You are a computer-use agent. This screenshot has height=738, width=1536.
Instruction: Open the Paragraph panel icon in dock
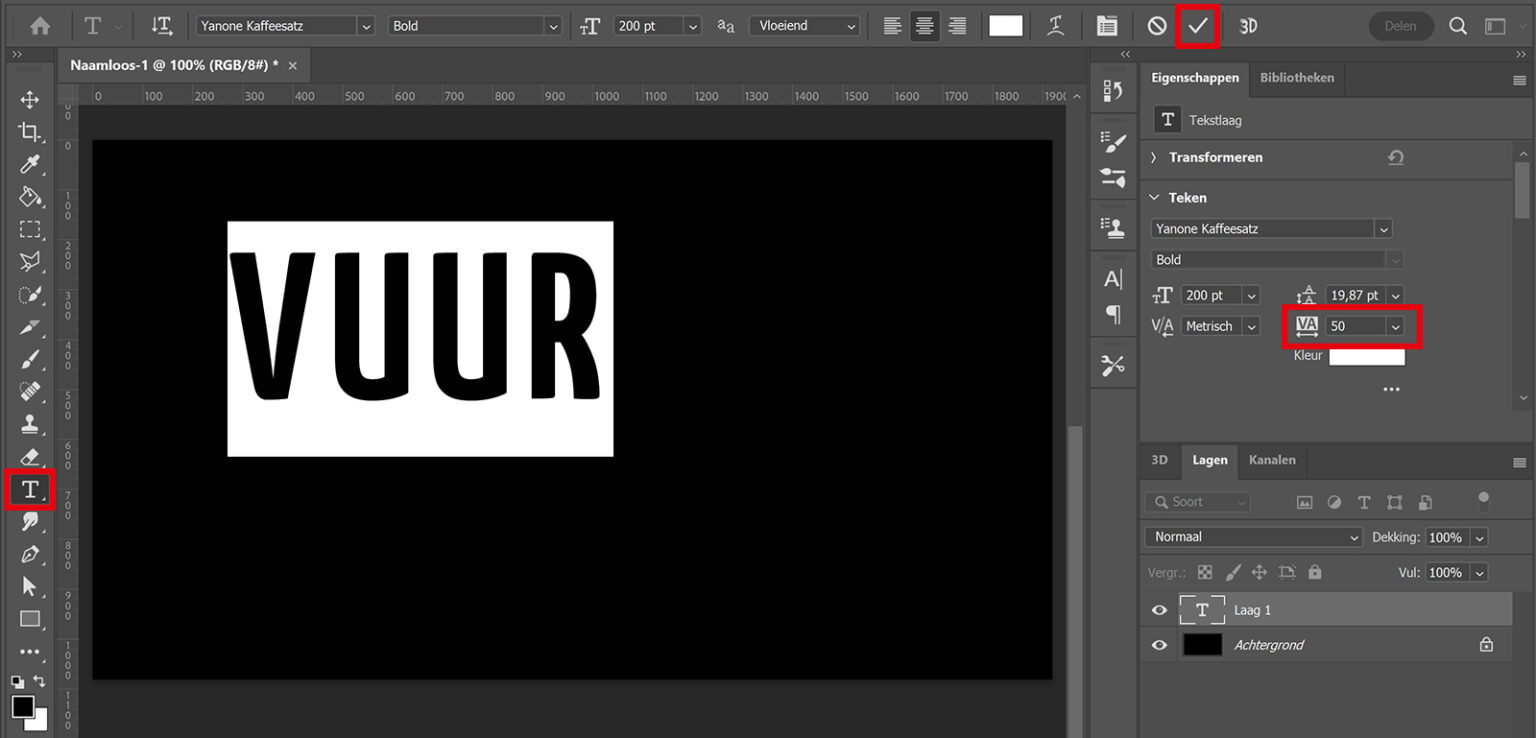(x=1113, y=315)
